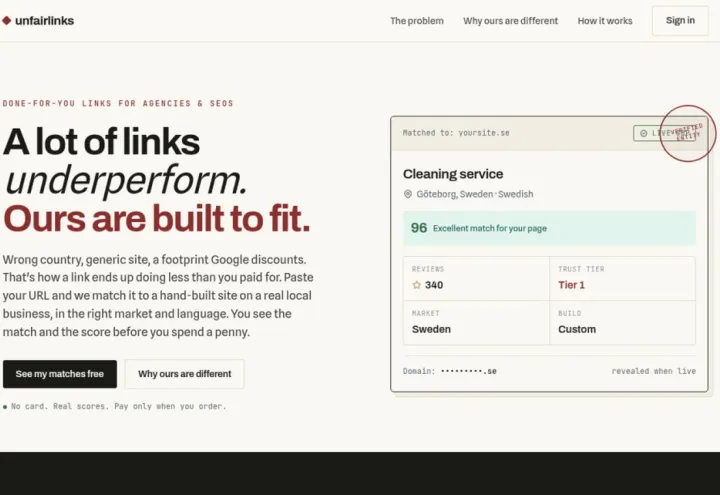Viewport: 720px width, 495px height.
Task: Click the LIVE status badge icon
Action: [643, 133]
